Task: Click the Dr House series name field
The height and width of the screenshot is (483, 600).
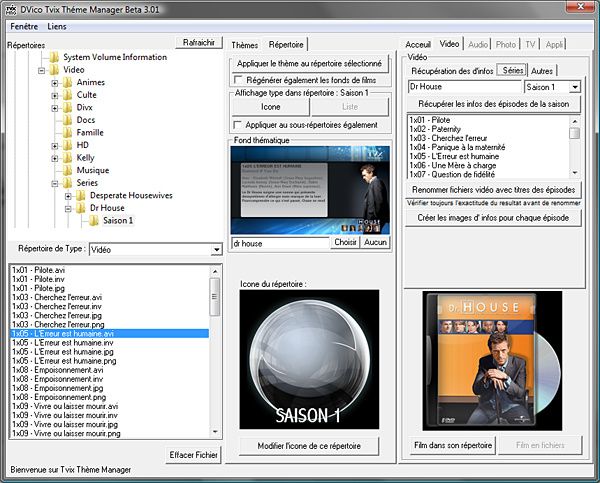Action: click(x=465, y=87)
